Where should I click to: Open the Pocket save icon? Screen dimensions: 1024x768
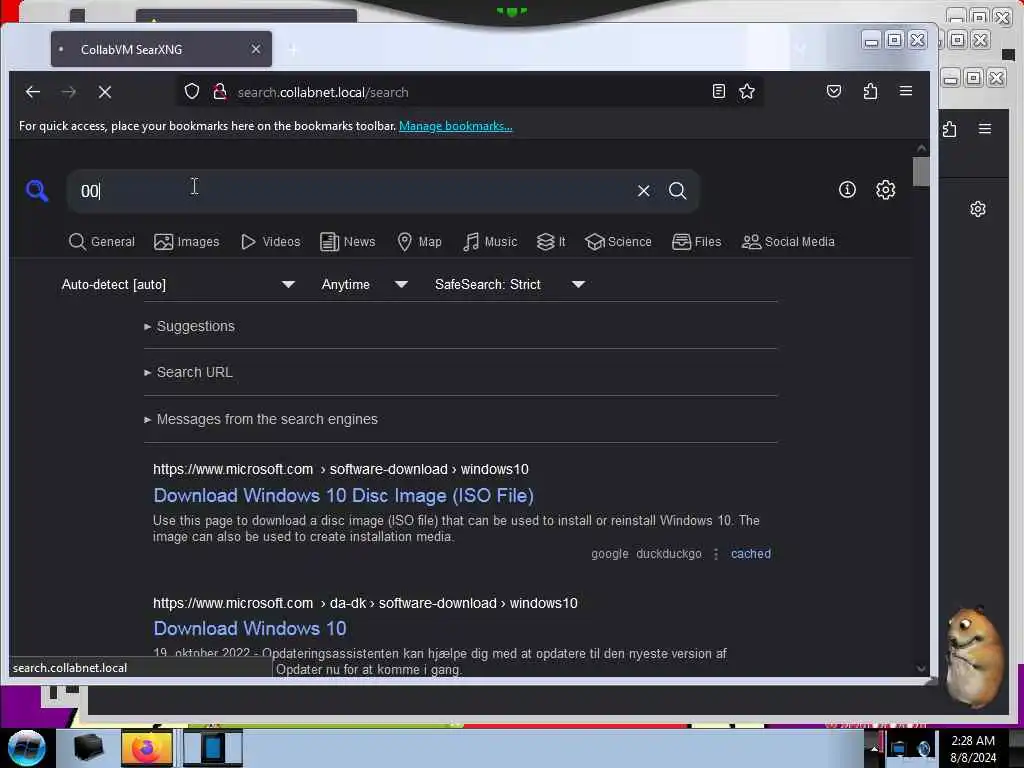pos(833,91)
